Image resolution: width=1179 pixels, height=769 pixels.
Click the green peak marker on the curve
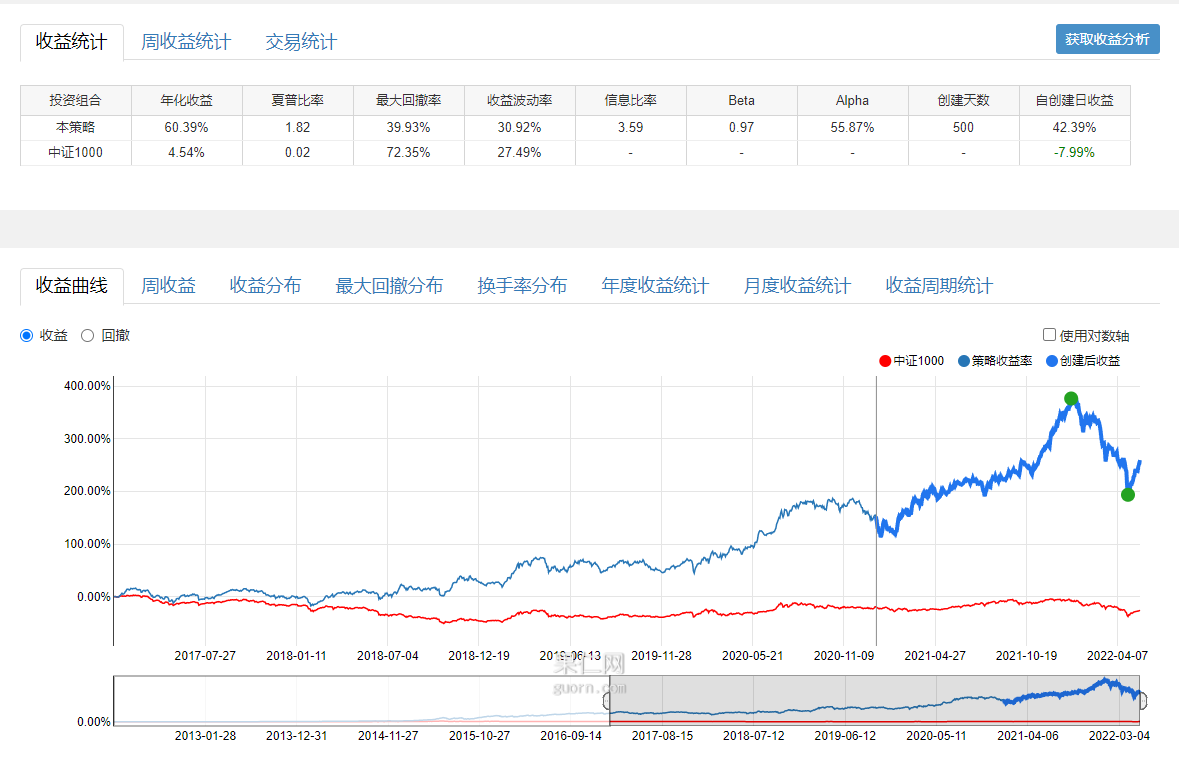1071,398
